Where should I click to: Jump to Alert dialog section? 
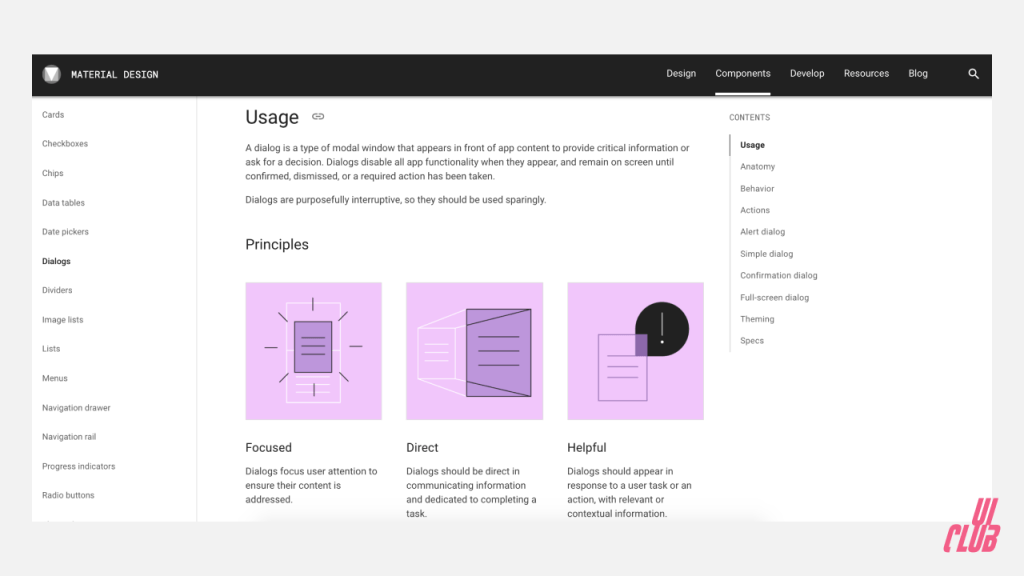click(762, 232)
